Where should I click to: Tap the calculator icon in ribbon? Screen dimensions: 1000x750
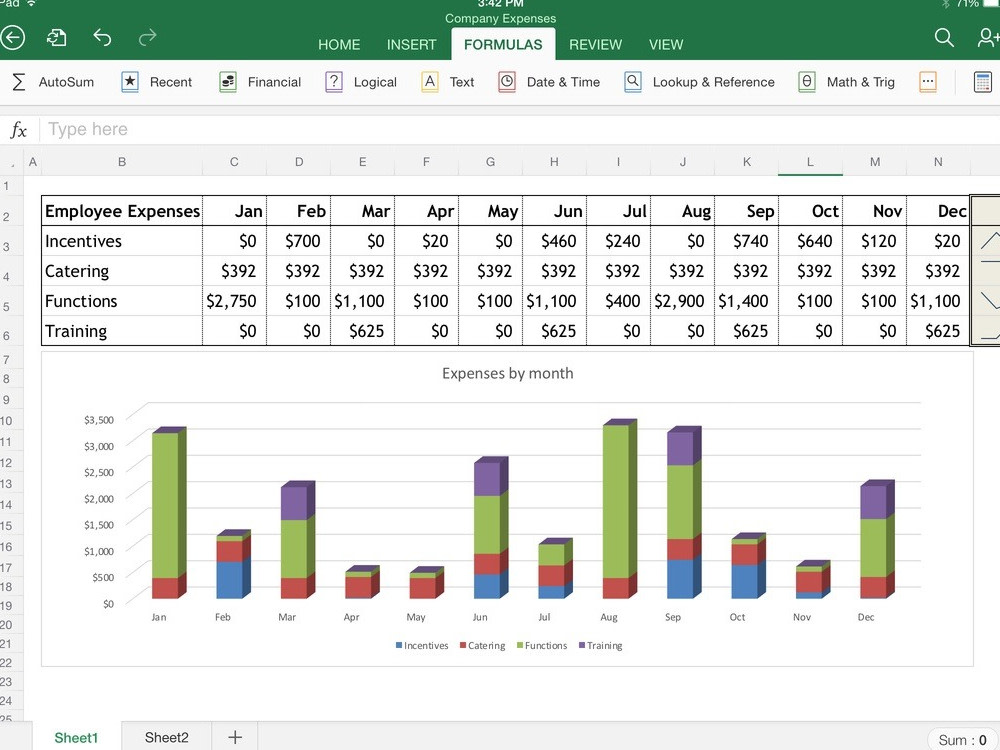pos(983,82)
